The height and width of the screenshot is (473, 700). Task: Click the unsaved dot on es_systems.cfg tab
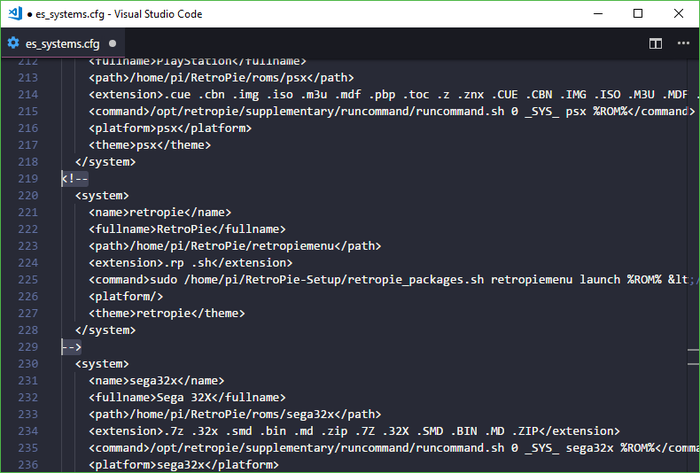[x=112, y=44]
